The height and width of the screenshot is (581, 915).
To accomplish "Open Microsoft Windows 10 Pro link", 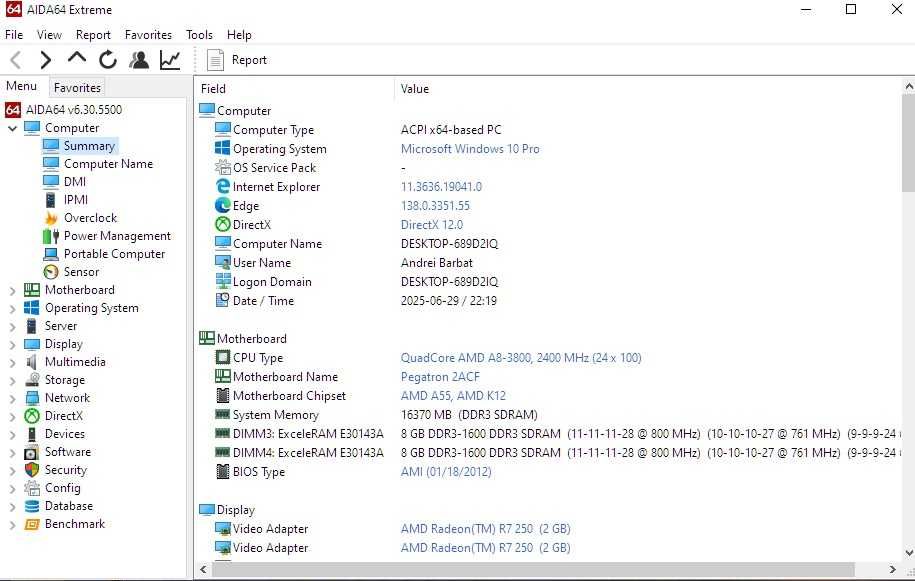I will click(470, 149).
